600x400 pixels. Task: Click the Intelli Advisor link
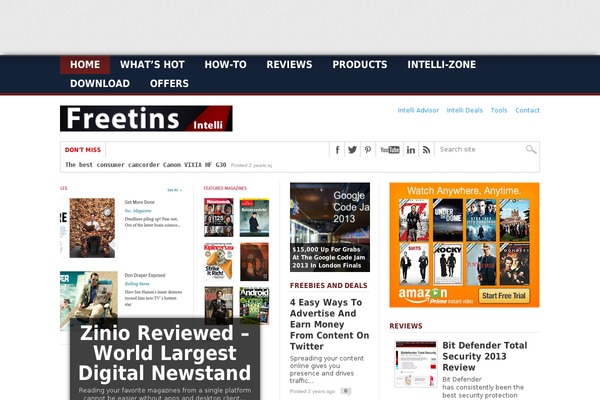pos(418,110)
